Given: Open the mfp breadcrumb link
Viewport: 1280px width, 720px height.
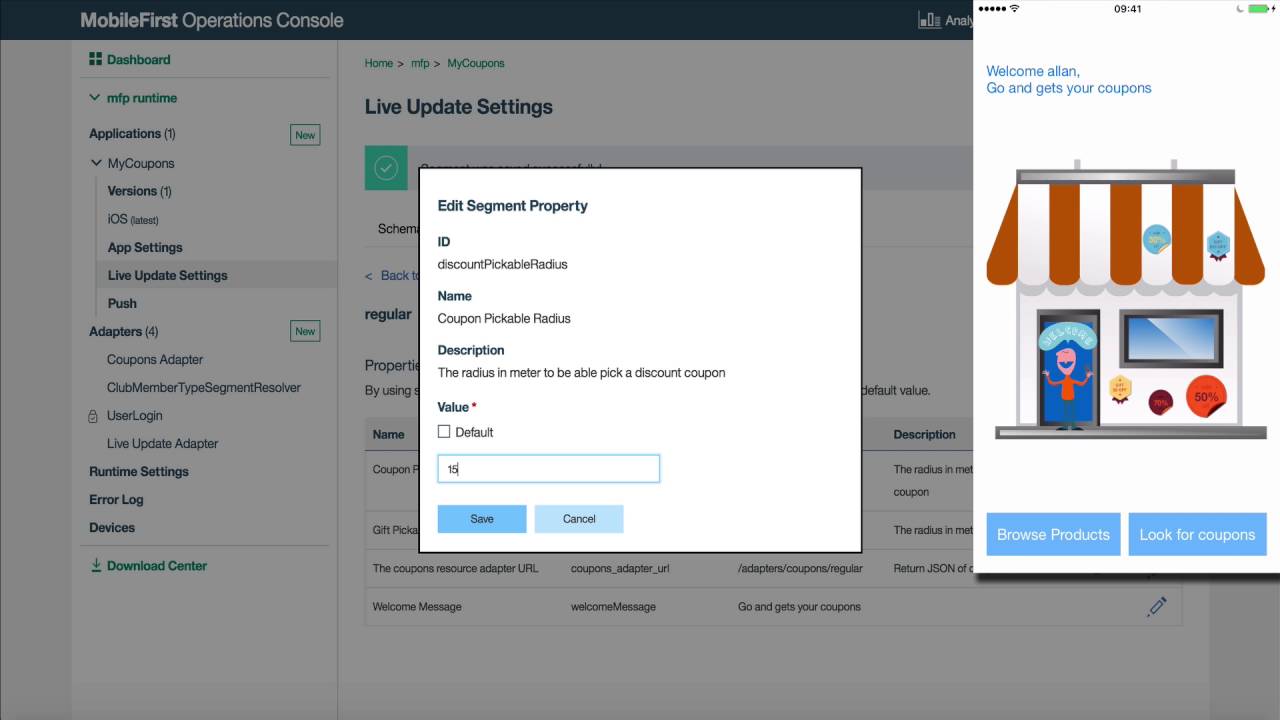Looking at the screenshot, I should pyautogui.click(x=420, y=63).
